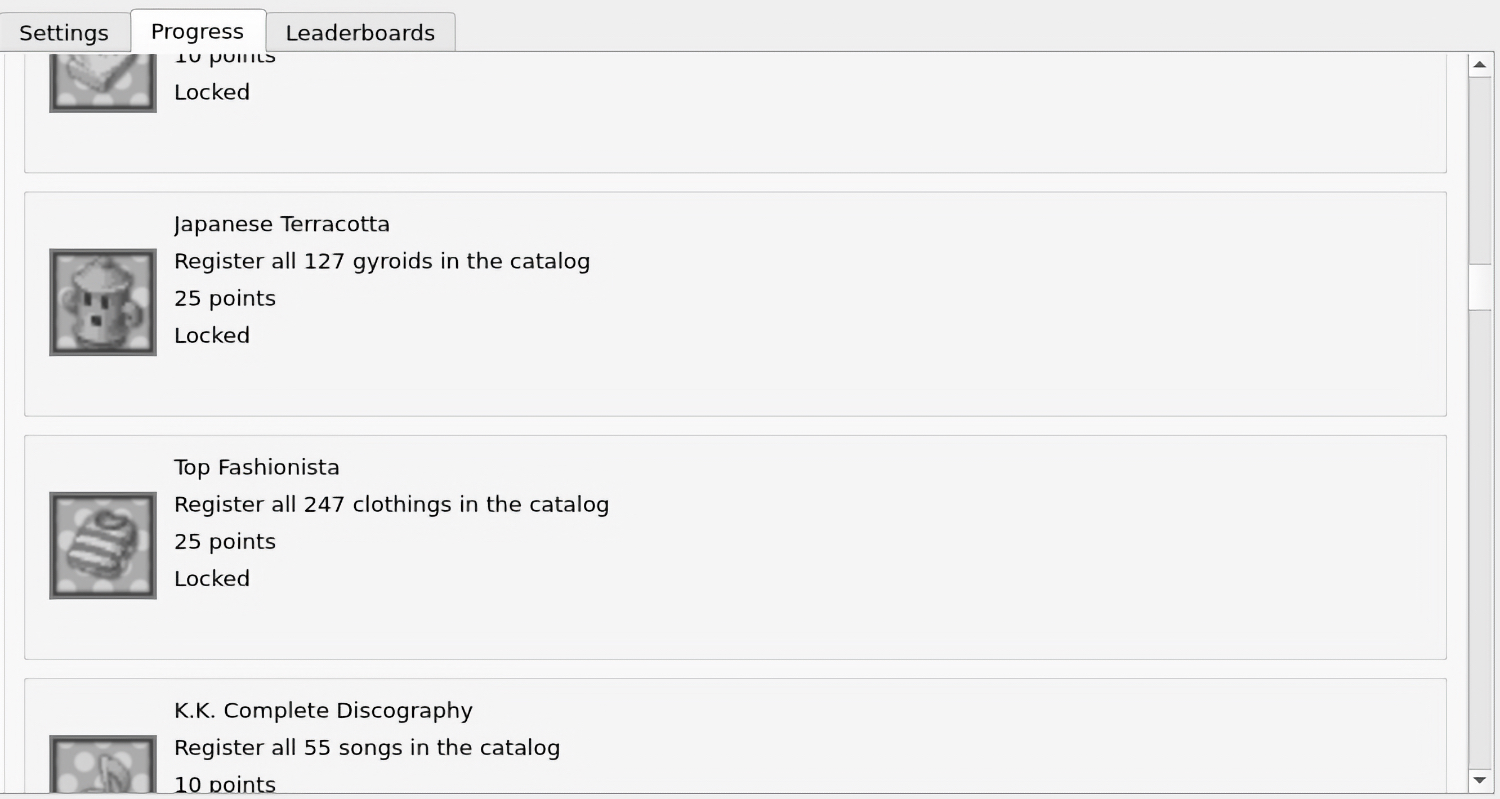Click the Top Fashionista striped shirt icon
1500x799 pixels.
point(103,545)
